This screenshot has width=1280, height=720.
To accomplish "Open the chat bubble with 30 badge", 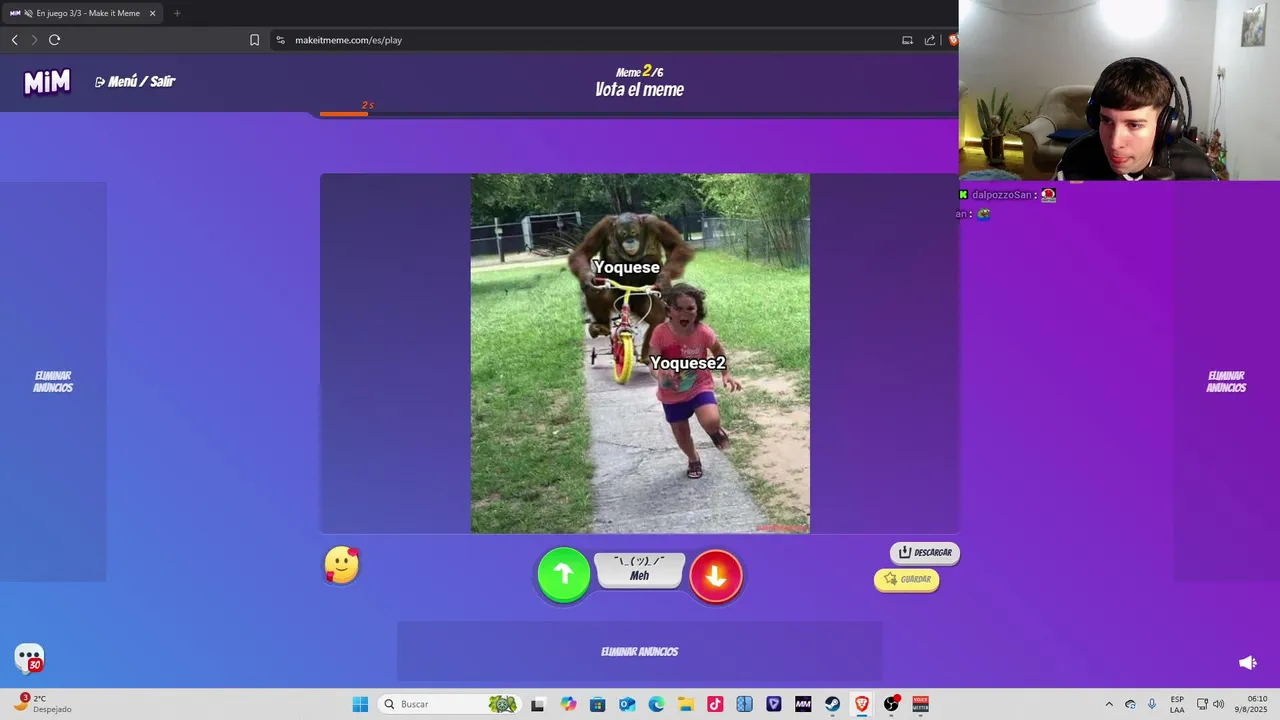I will coord(29,658).
